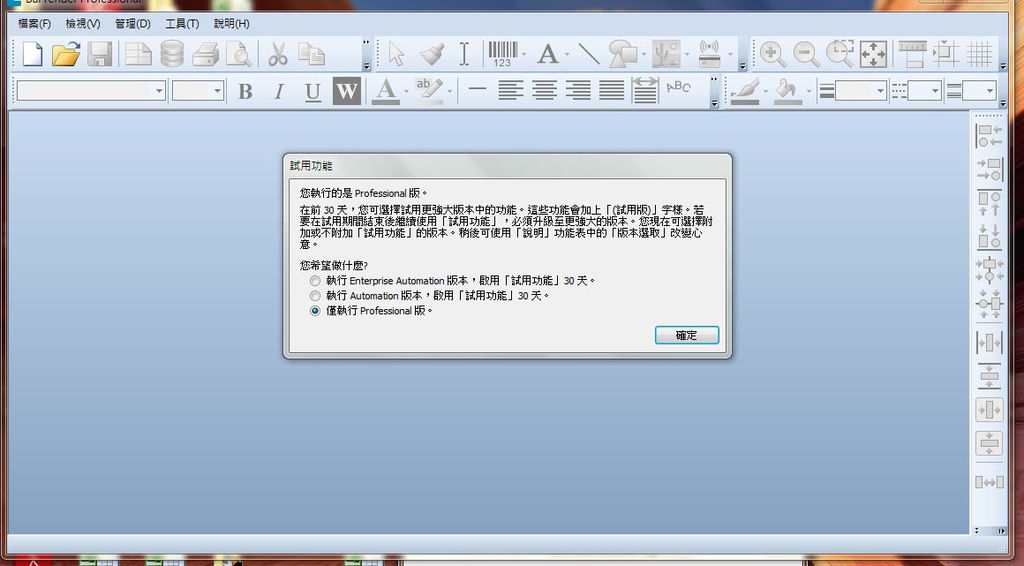
Task: Toggle rulers using the ruler icon
Action: pos(912,54)
